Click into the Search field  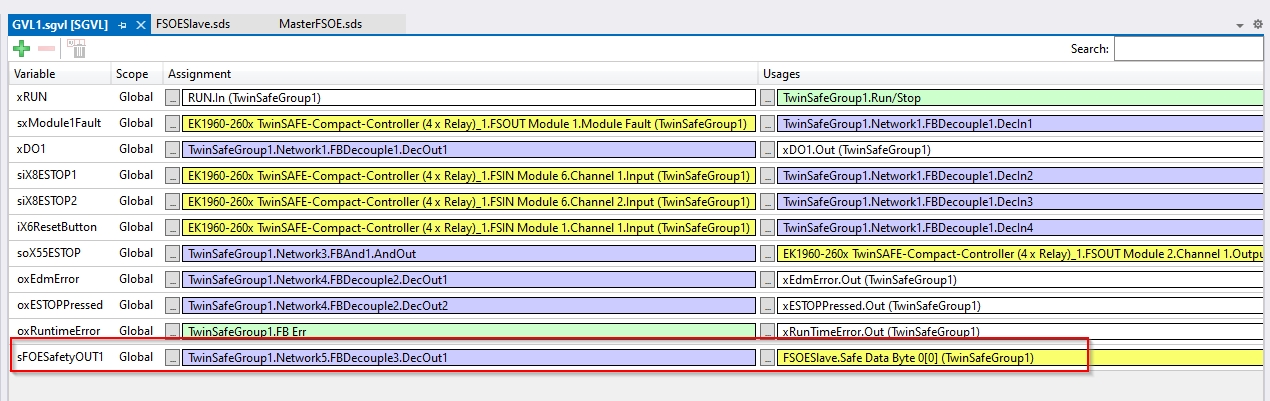[1190, 48]
